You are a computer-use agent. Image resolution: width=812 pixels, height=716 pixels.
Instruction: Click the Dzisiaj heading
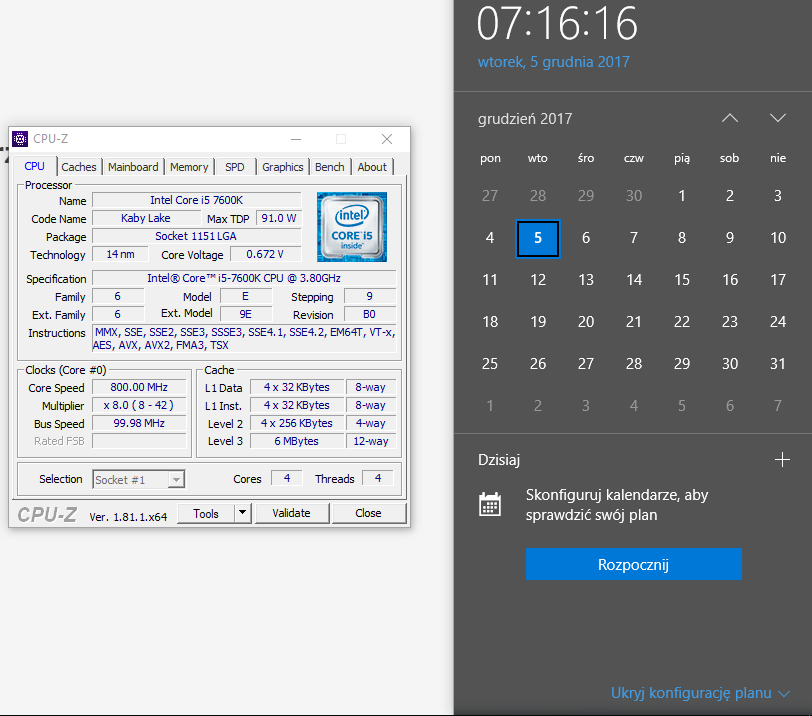(x=499, y=460)
